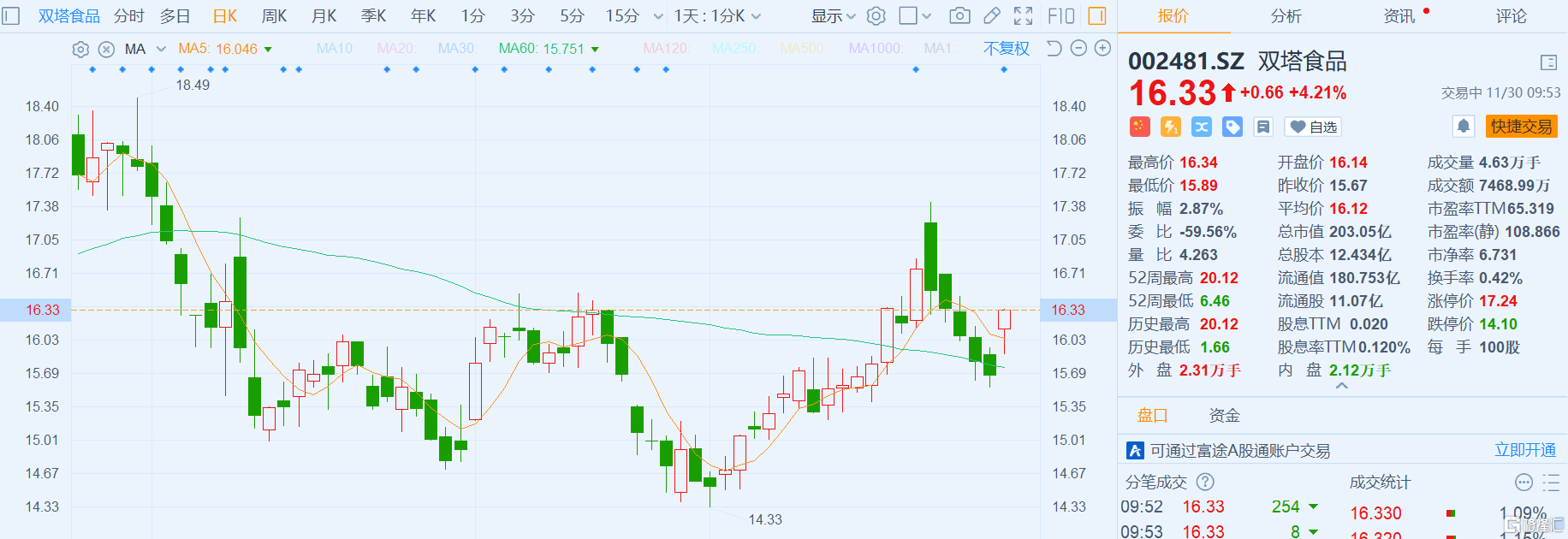Open the 评论 comments tab
1568x539 pixels.
(1512, 16)
